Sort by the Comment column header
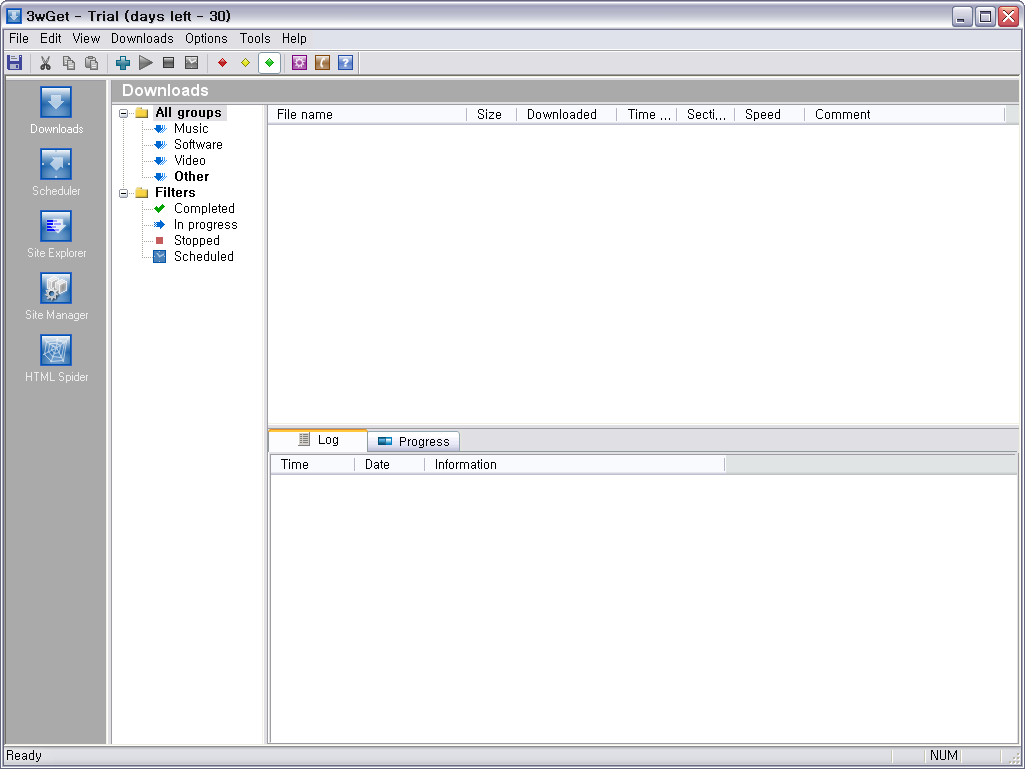This screenshot has height=769, width=1025. coord(904,114)
